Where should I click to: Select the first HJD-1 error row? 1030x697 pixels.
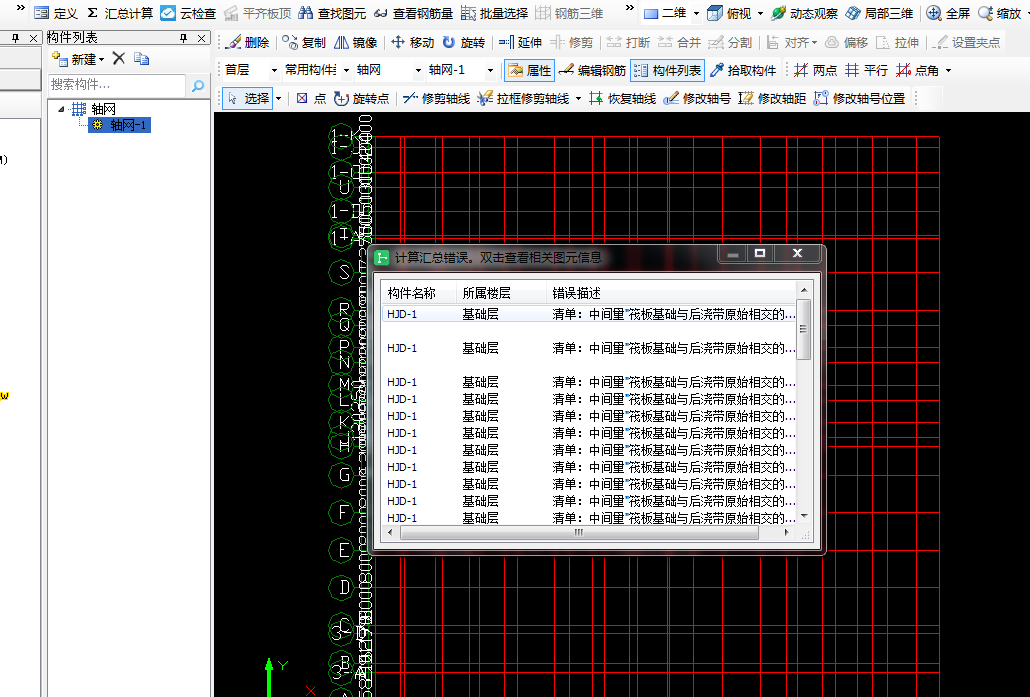click(590, 314)
